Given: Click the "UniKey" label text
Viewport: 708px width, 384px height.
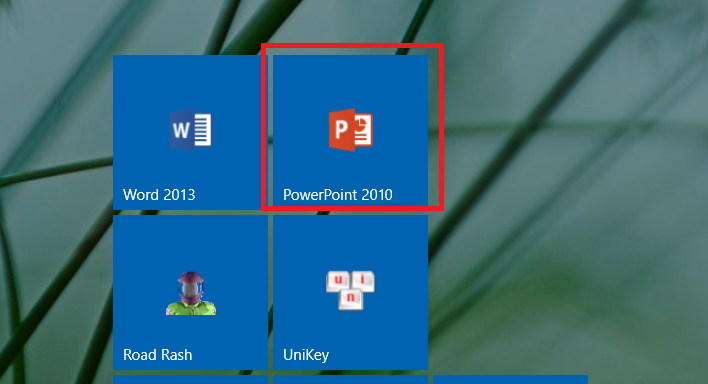Looking at the screenshot, I should (x=306, y=355).
